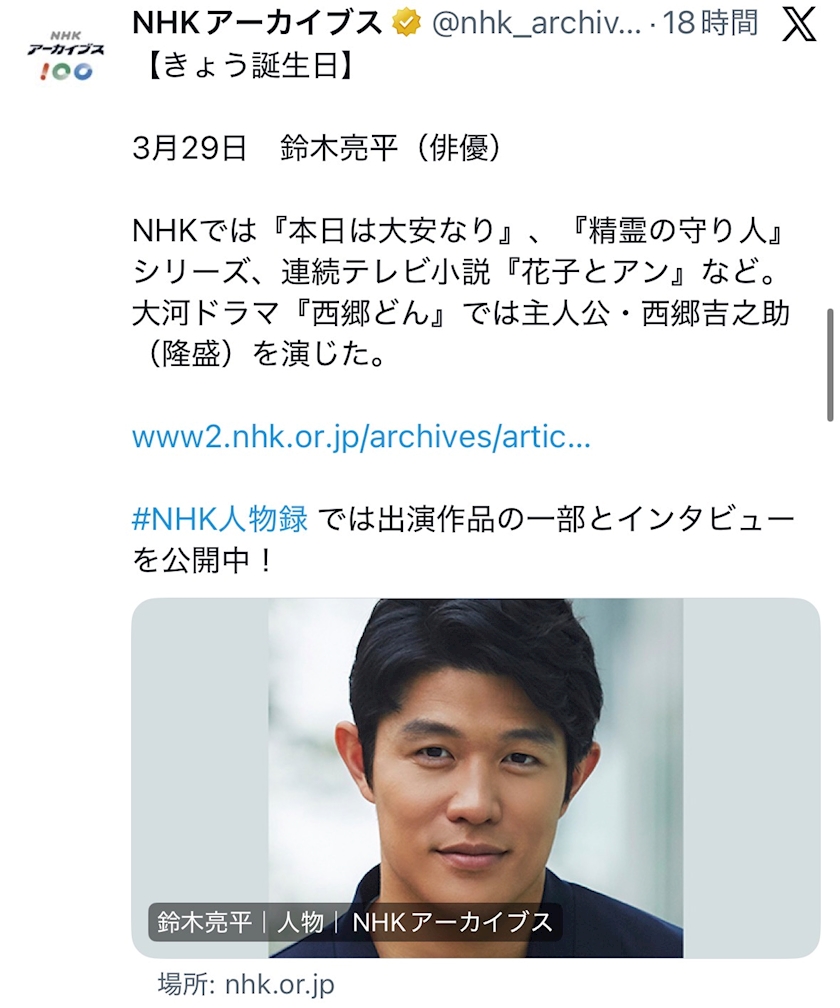
Task: Open the NHKアーカイブス display name
Action: pos(257,23)
